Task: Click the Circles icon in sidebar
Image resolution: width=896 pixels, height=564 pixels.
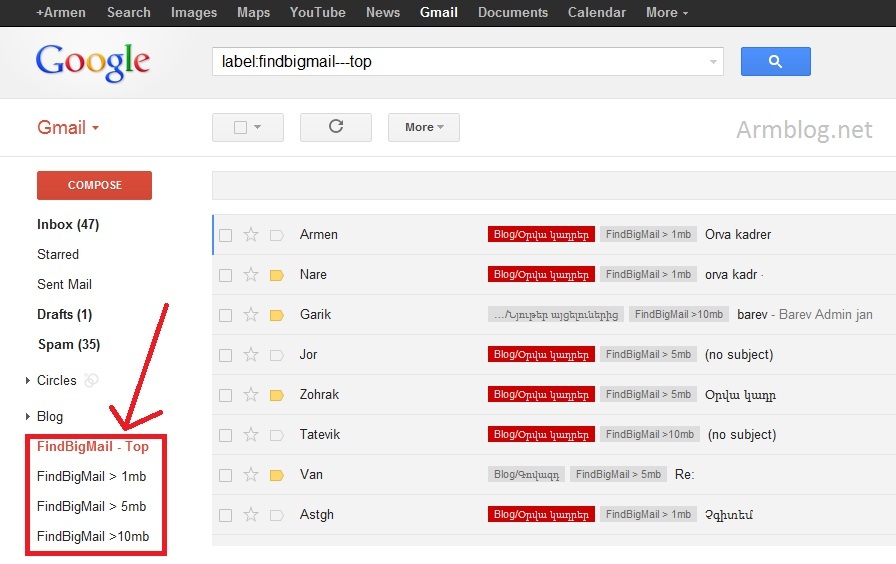Action: [x=91, y=380]
